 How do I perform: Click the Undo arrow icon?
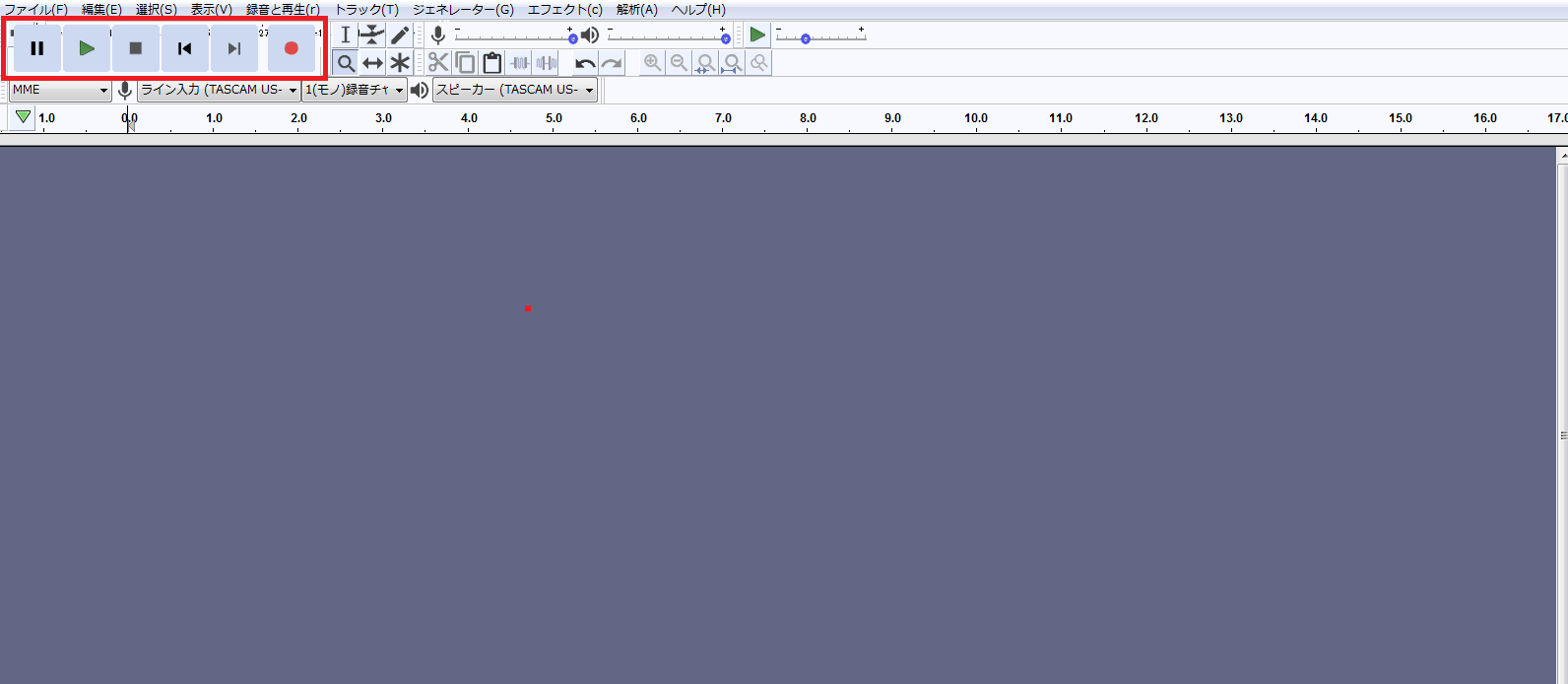(x=585, y=63)
